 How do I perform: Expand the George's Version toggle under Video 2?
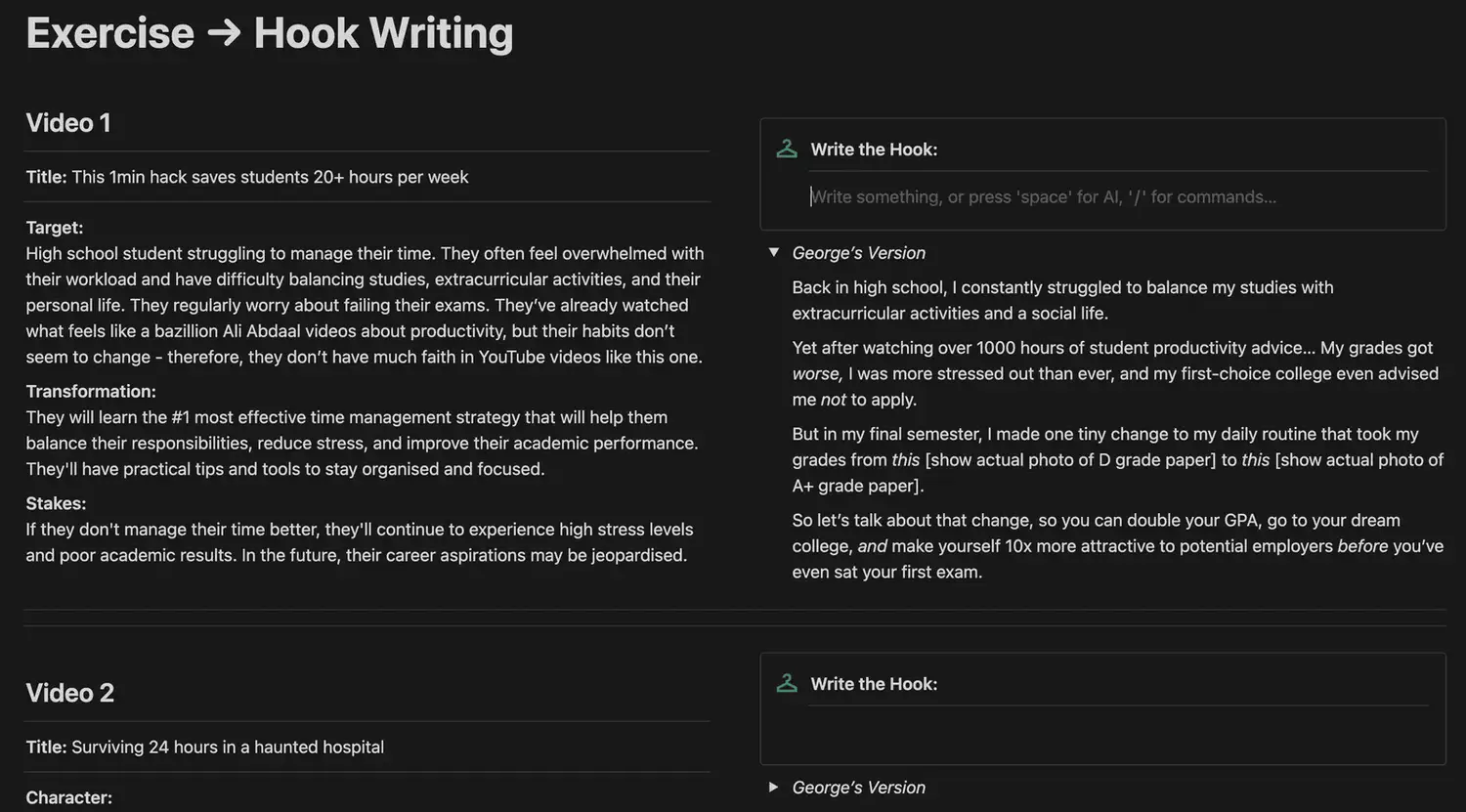coord(774,787)
